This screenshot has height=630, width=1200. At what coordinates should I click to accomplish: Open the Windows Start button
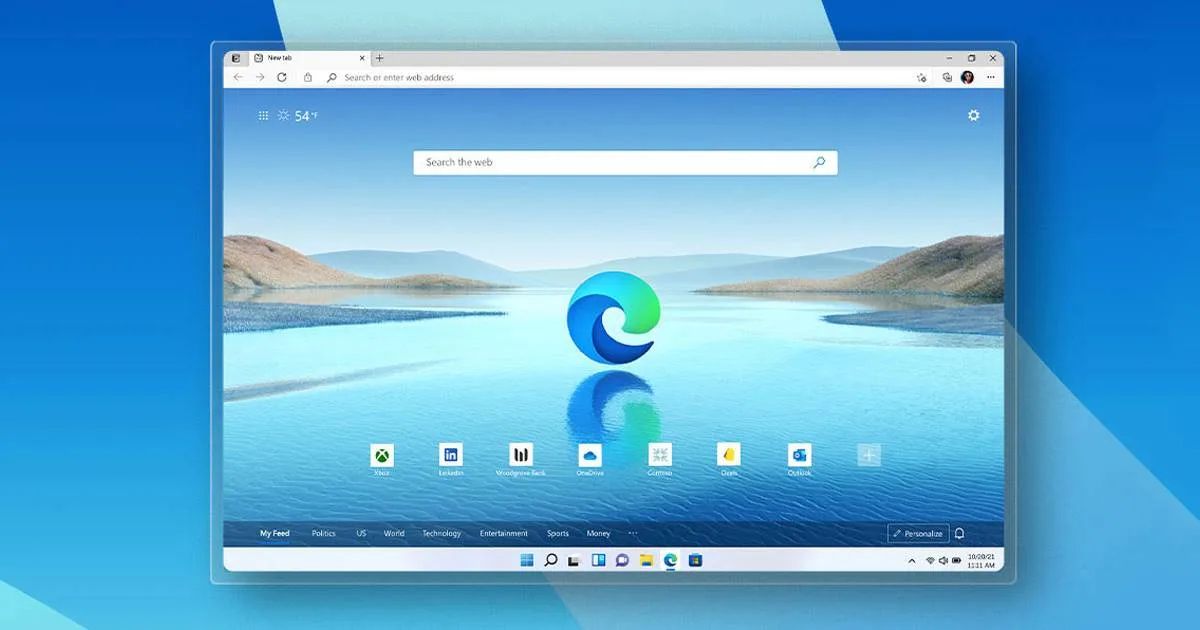tap(526, 560)
